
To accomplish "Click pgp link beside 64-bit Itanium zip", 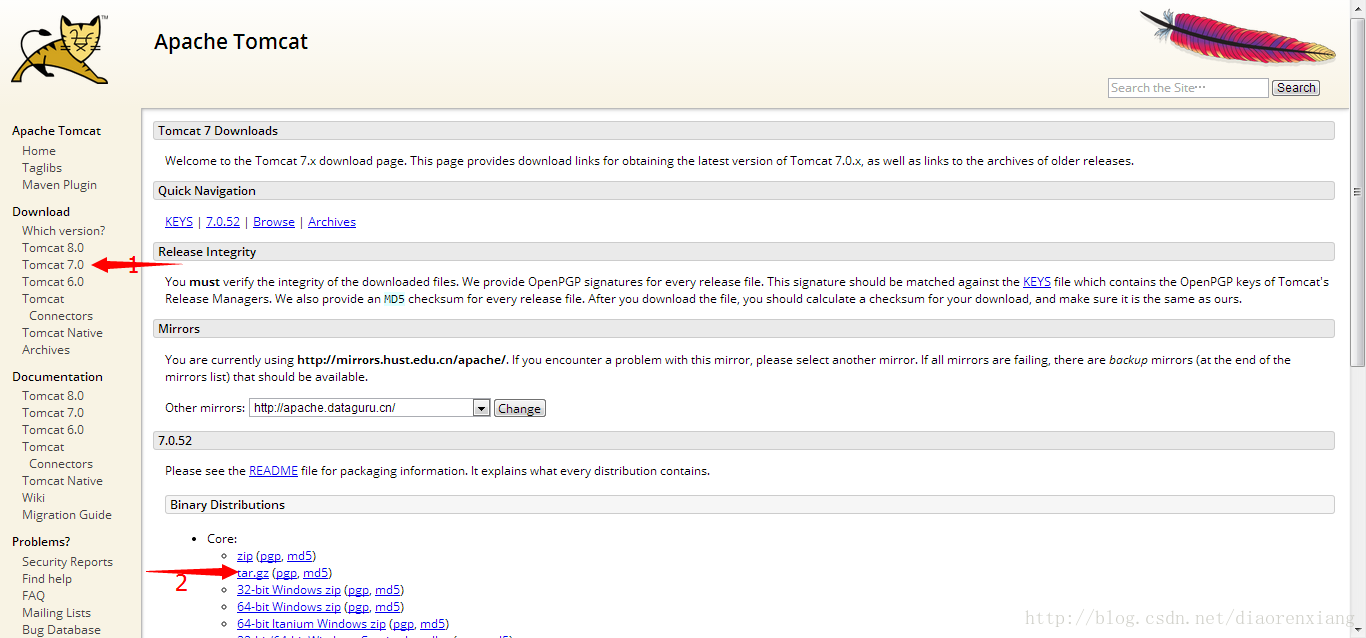I will 403,624.
